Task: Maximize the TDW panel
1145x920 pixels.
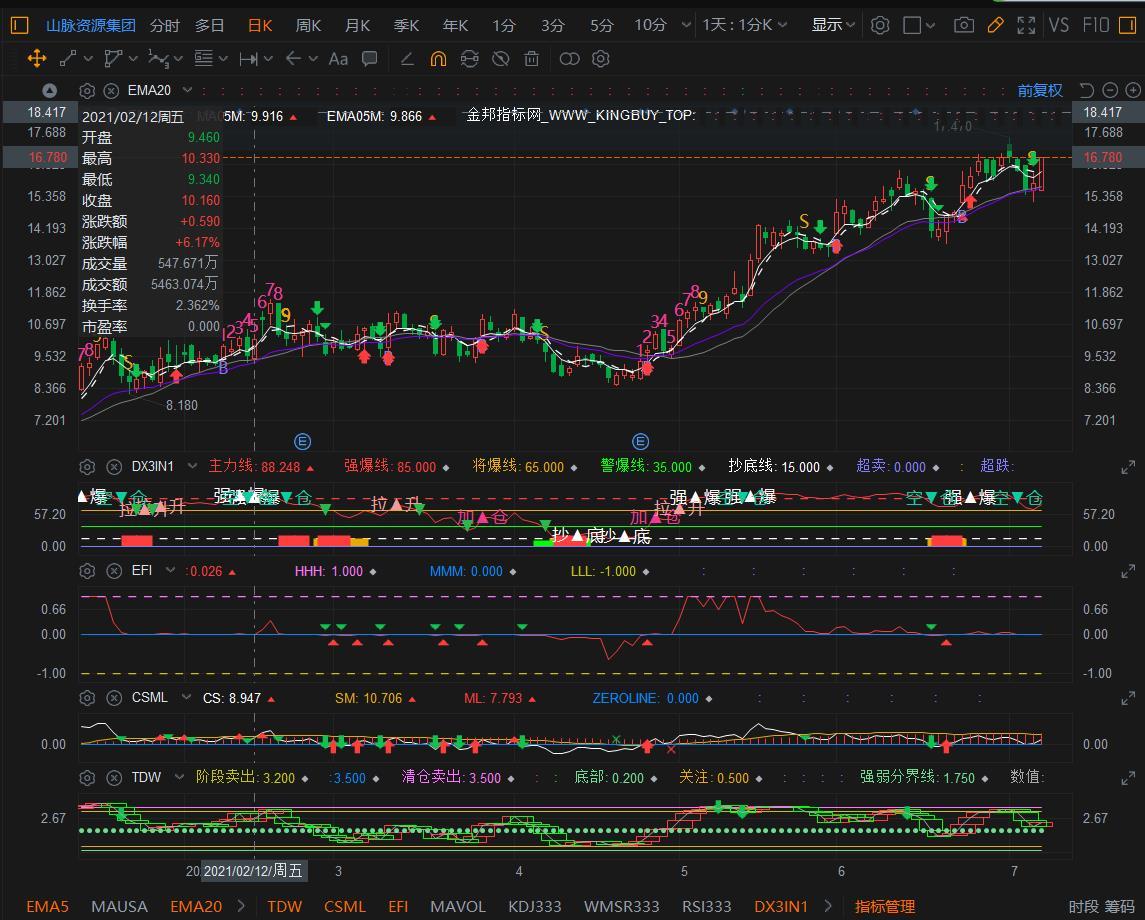Action: 1128,778
